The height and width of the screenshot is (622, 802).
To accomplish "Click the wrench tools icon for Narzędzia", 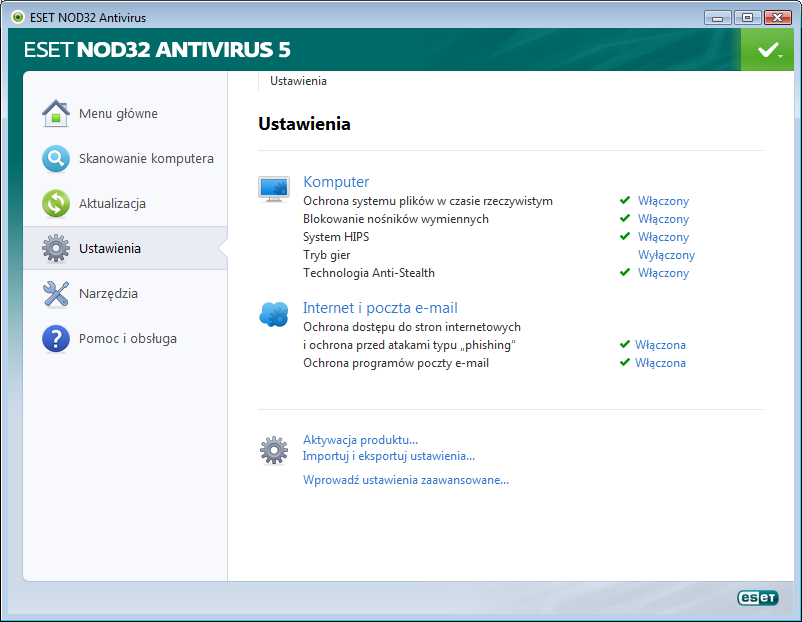I will 56,294.
